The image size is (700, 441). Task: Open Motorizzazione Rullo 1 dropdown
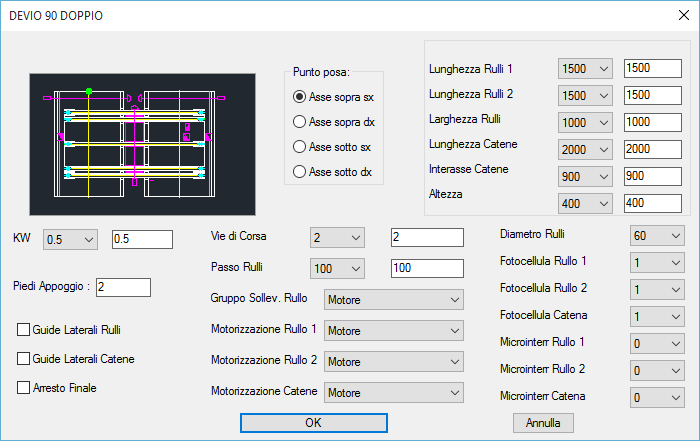[x=394, y=331]
